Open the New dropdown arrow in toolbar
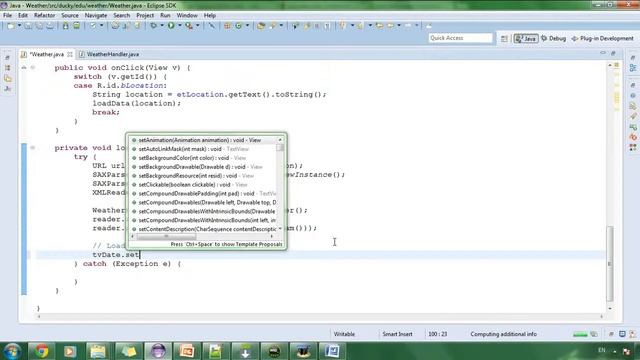 (19, 26)
